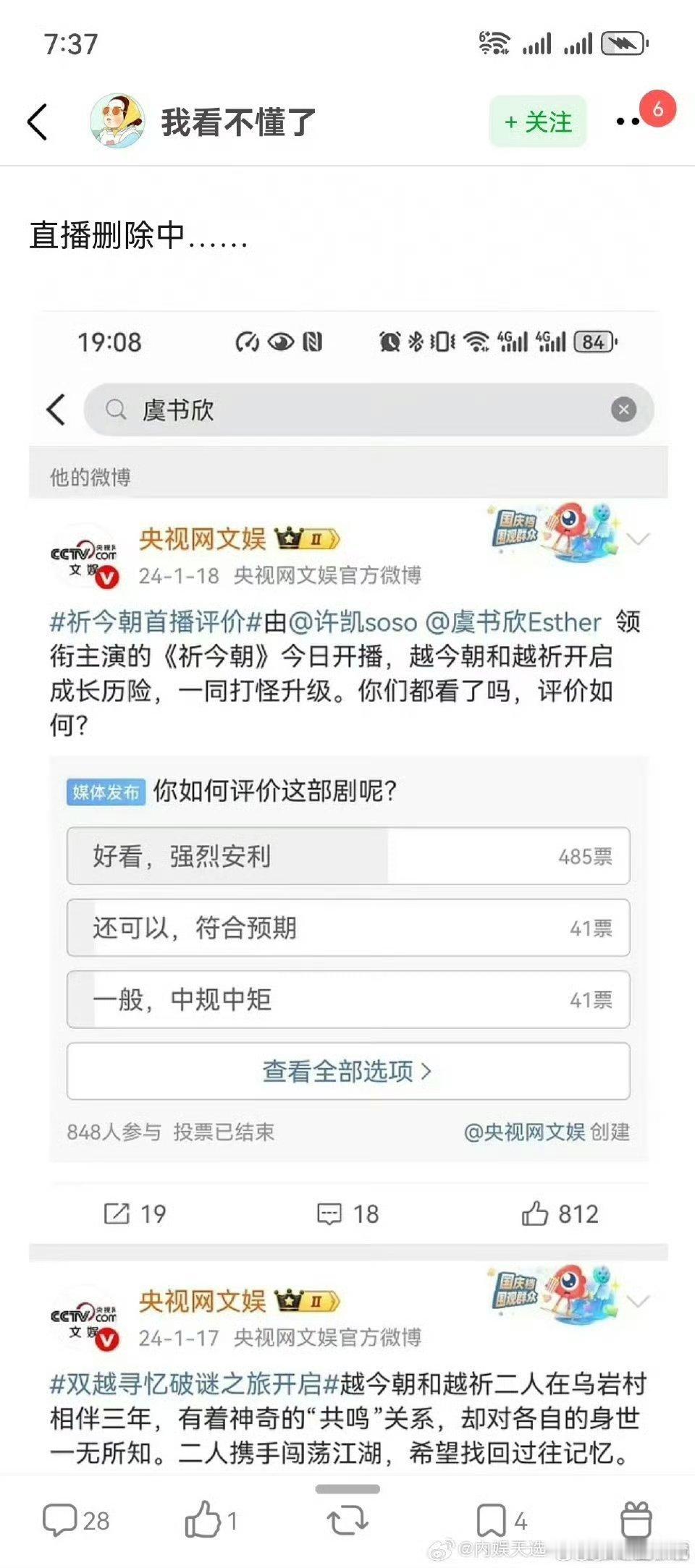695x1568 pixels.
Task: Select poll option 好看，强烈安利
Action: (x=348, y=856)
